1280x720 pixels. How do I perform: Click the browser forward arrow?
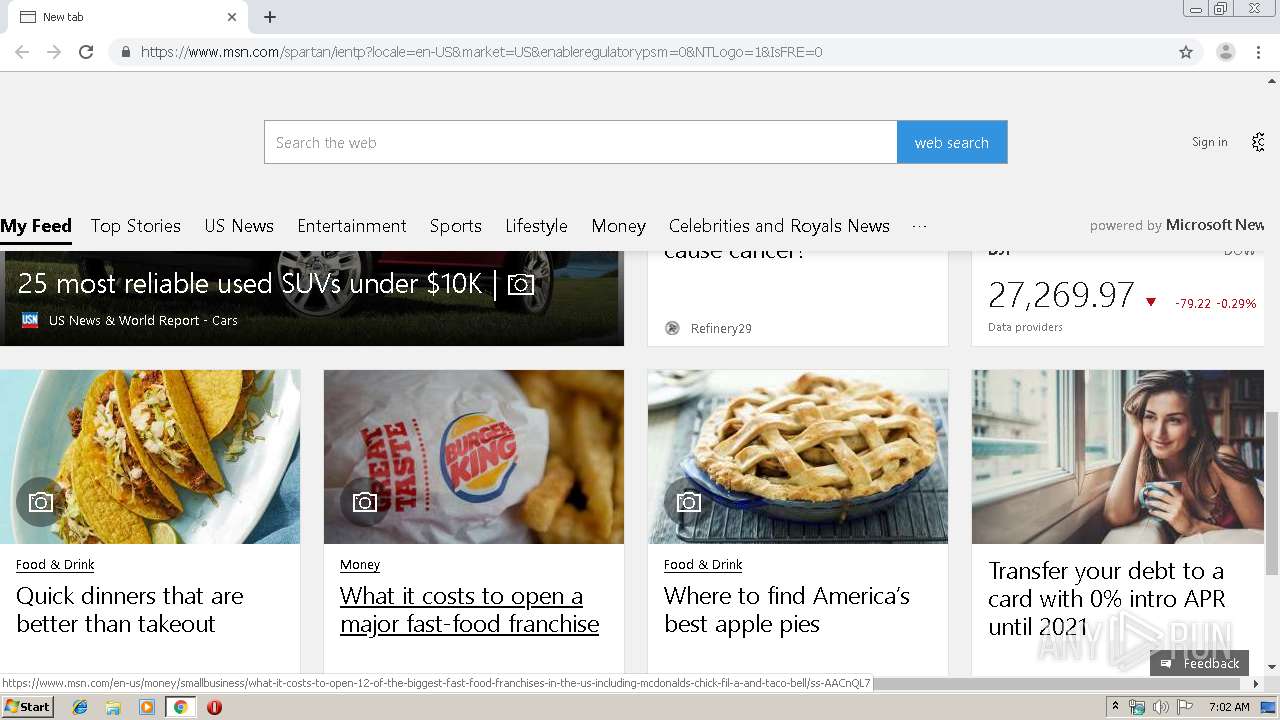(x=54, y=52)
